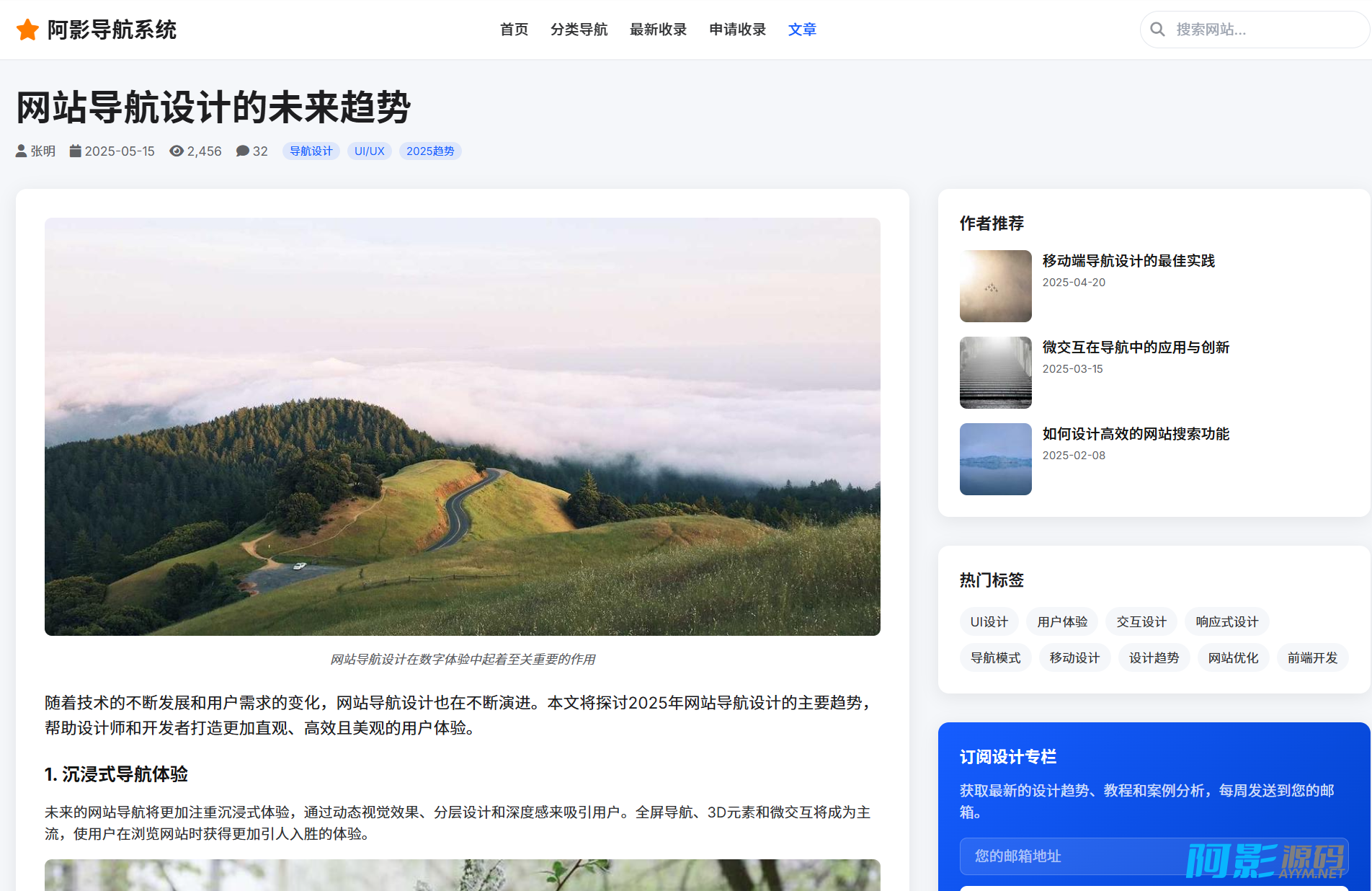Click the 作者推荐 sidebar heading
The width and height of the screenshot is (1372, 891).
[992, 223]
